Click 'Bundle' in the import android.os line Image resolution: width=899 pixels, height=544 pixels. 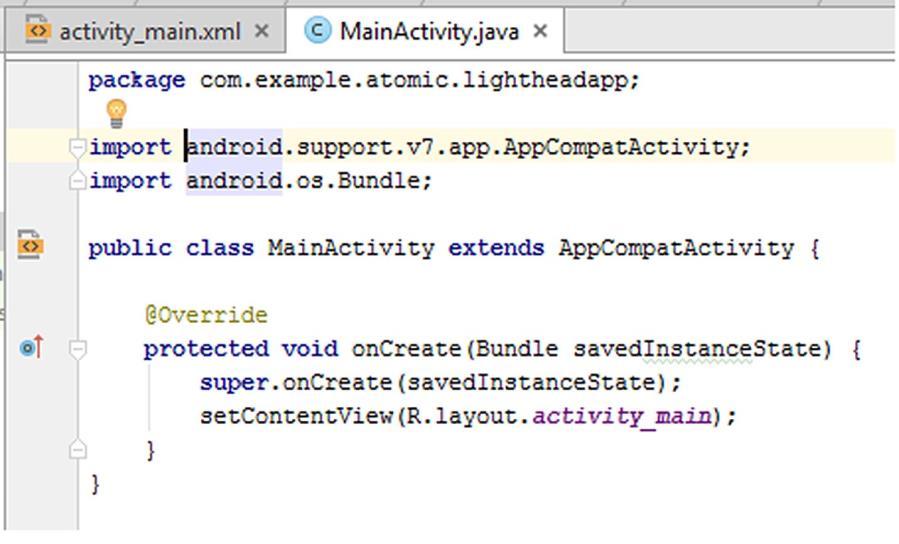pos(380,181)
